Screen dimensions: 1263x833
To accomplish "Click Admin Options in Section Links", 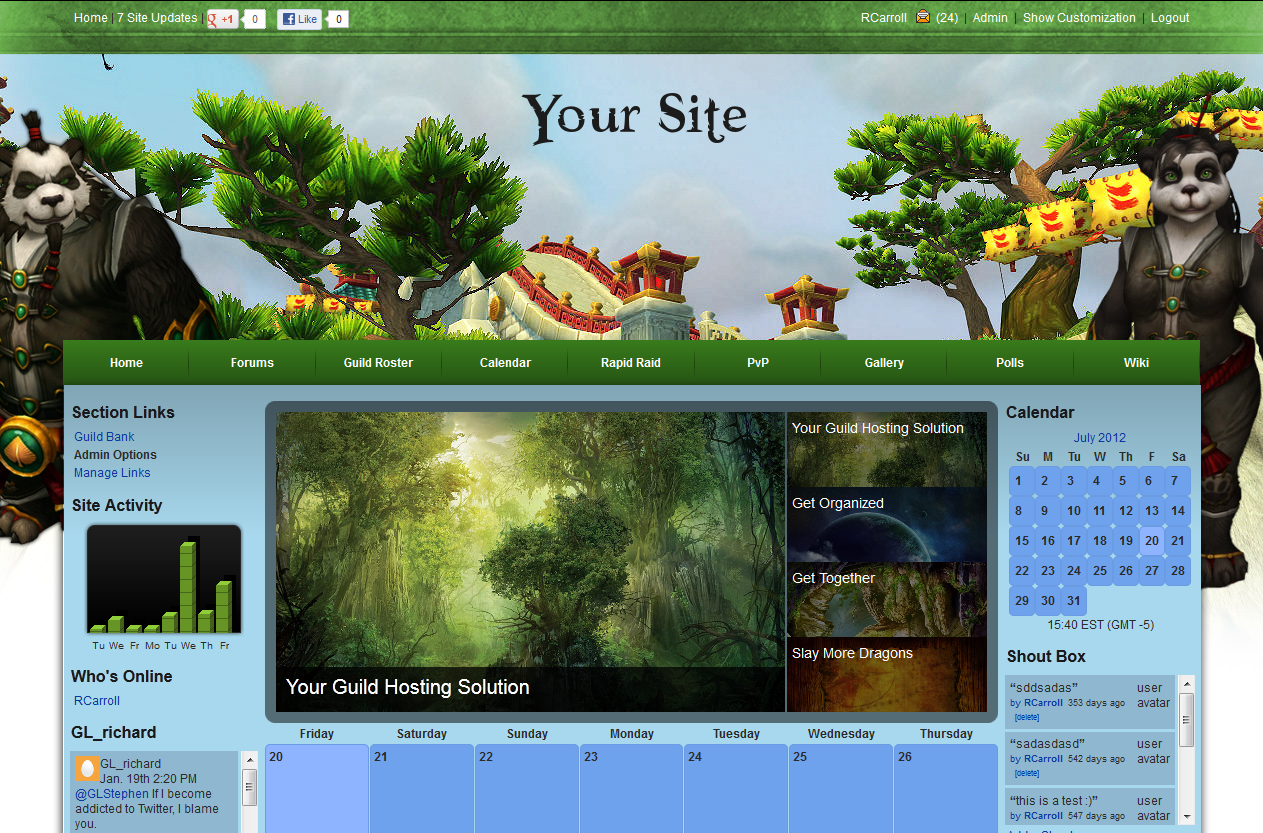I will [x=115, y=455].
